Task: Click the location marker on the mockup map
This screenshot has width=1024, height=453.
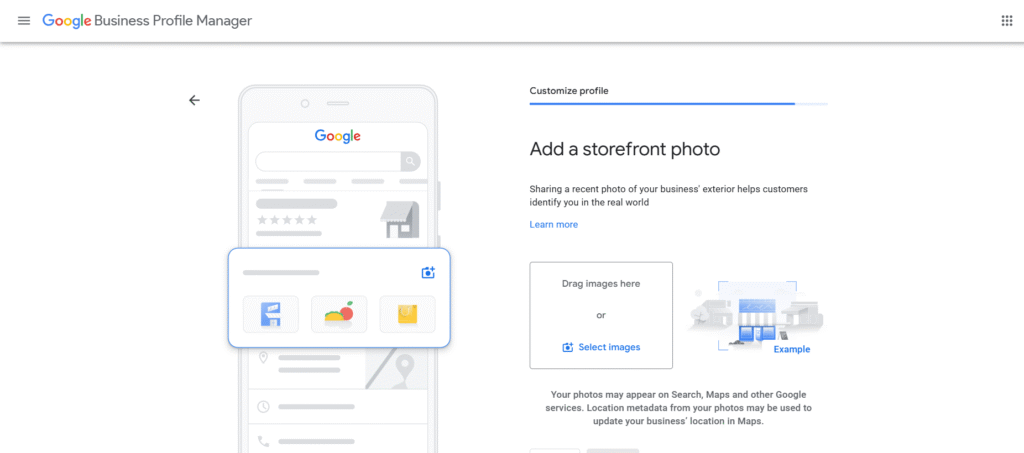Action: [x=405, y=367]
